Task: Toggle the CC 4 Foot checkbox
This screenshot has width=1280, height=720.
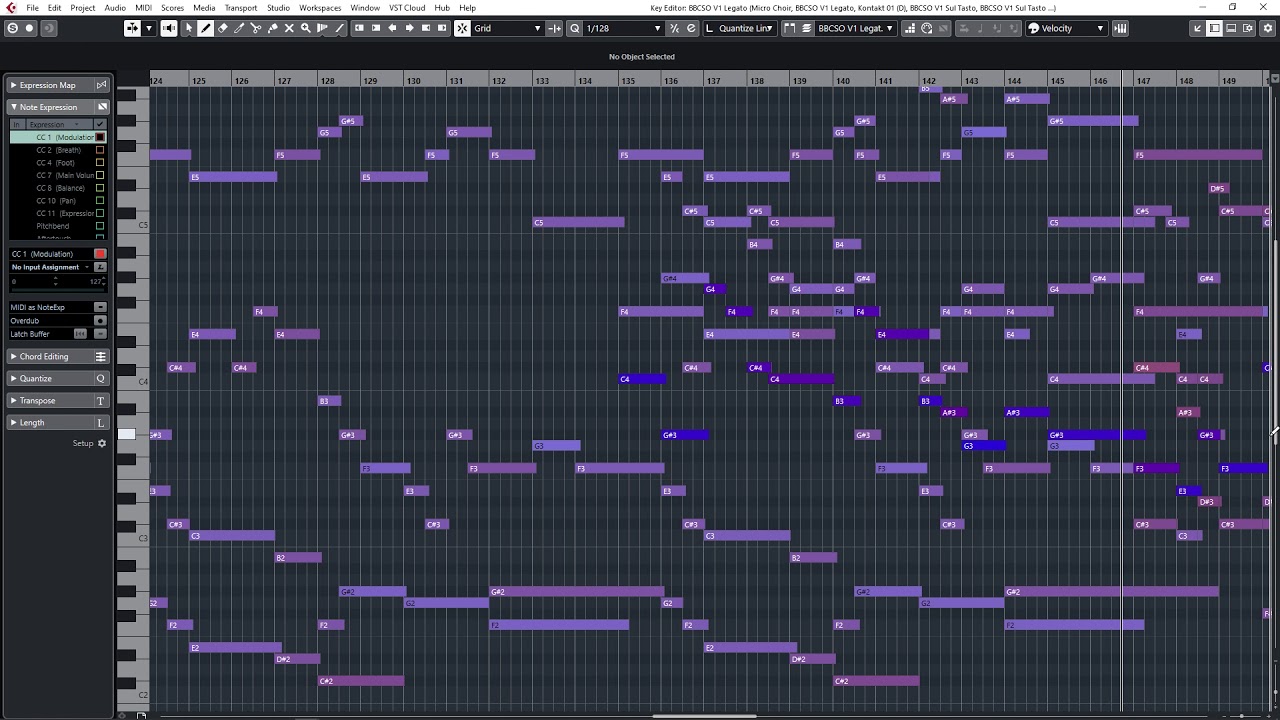Action: pos(100,163)
